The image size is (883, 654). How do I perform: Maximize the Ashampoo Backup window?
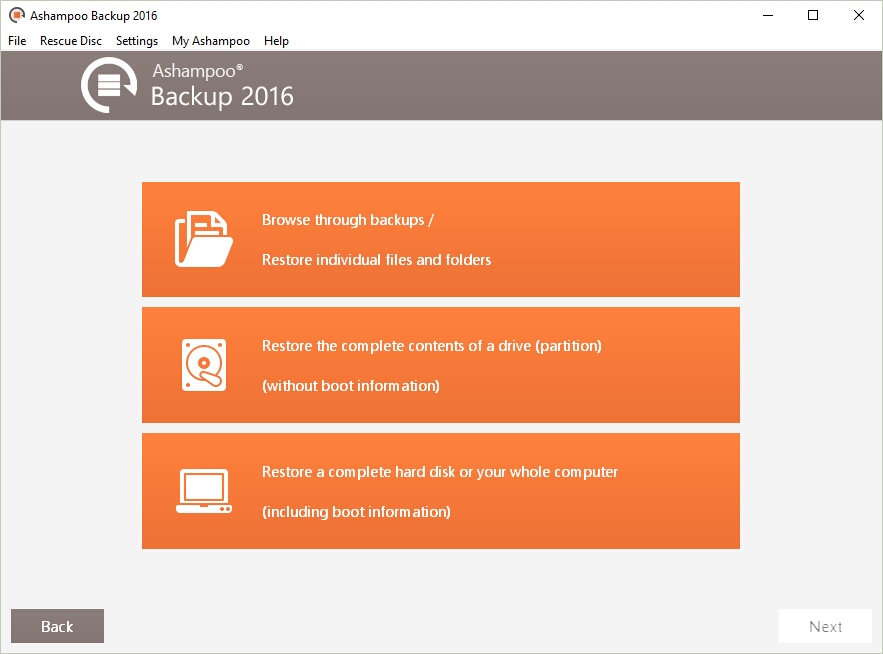pos(813,15)
